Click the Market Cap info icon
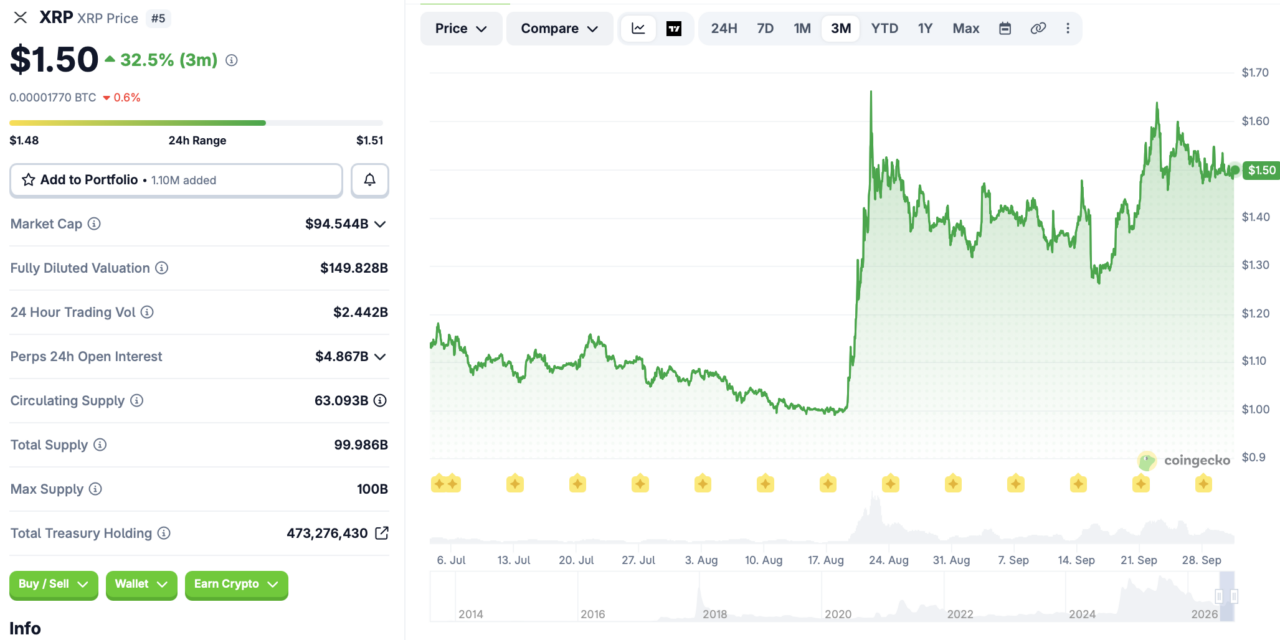Screen dimensions: 1280x640 point(94,224)
